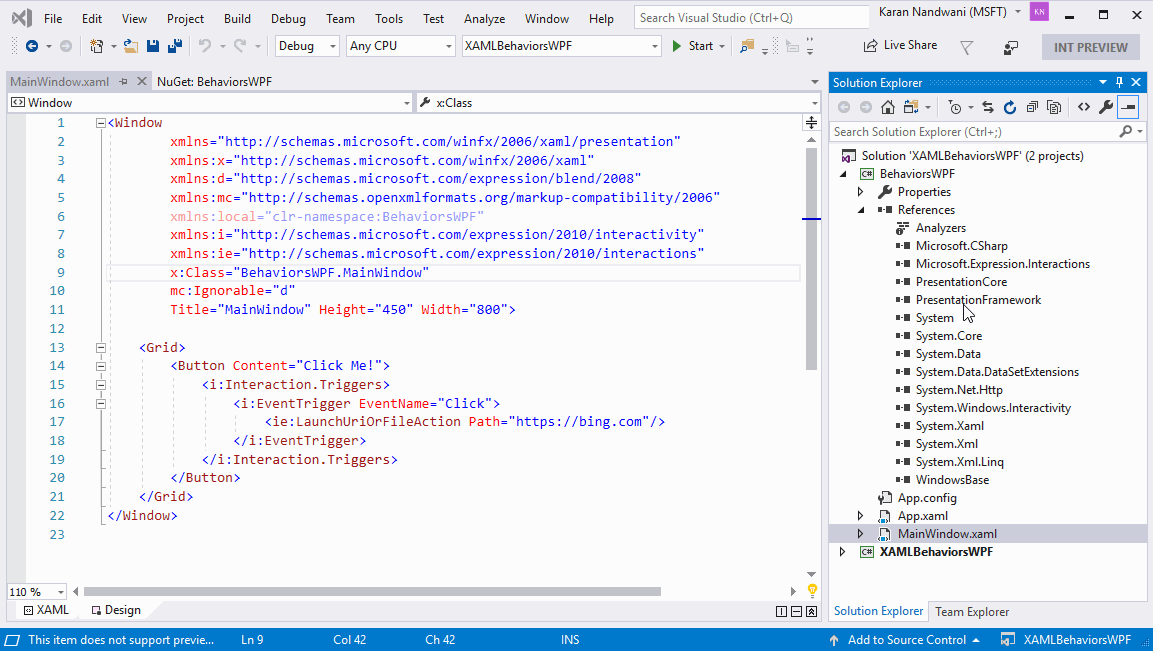The image size is (1153, 651).
Task: Open the Debug configuration dropdown
Action: (306, 45)
